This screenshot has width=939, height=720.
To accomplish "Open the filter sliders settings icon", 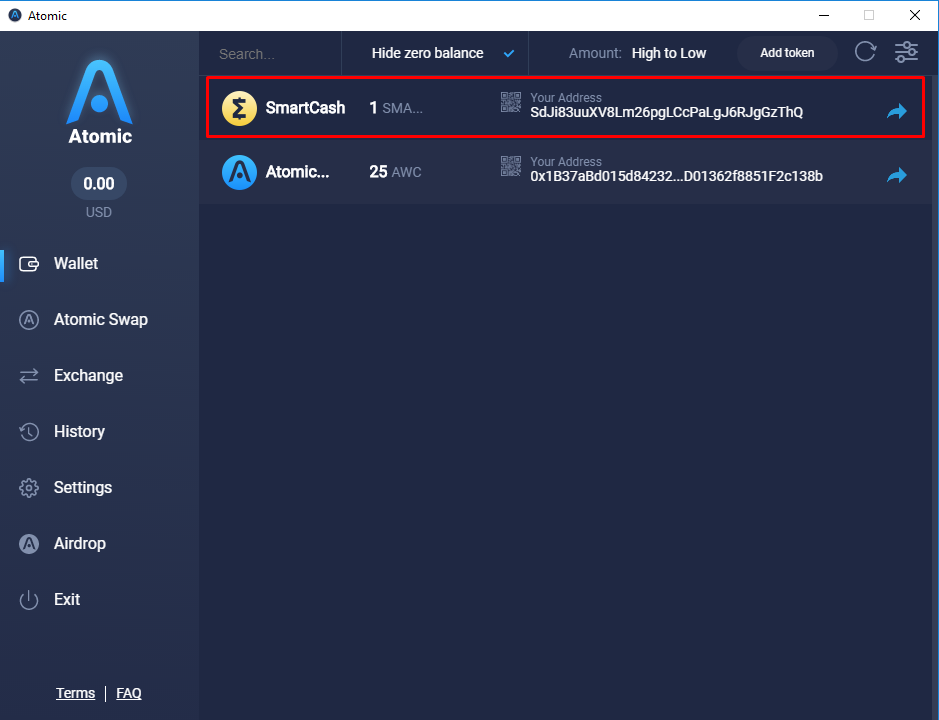I will point(906,52).
